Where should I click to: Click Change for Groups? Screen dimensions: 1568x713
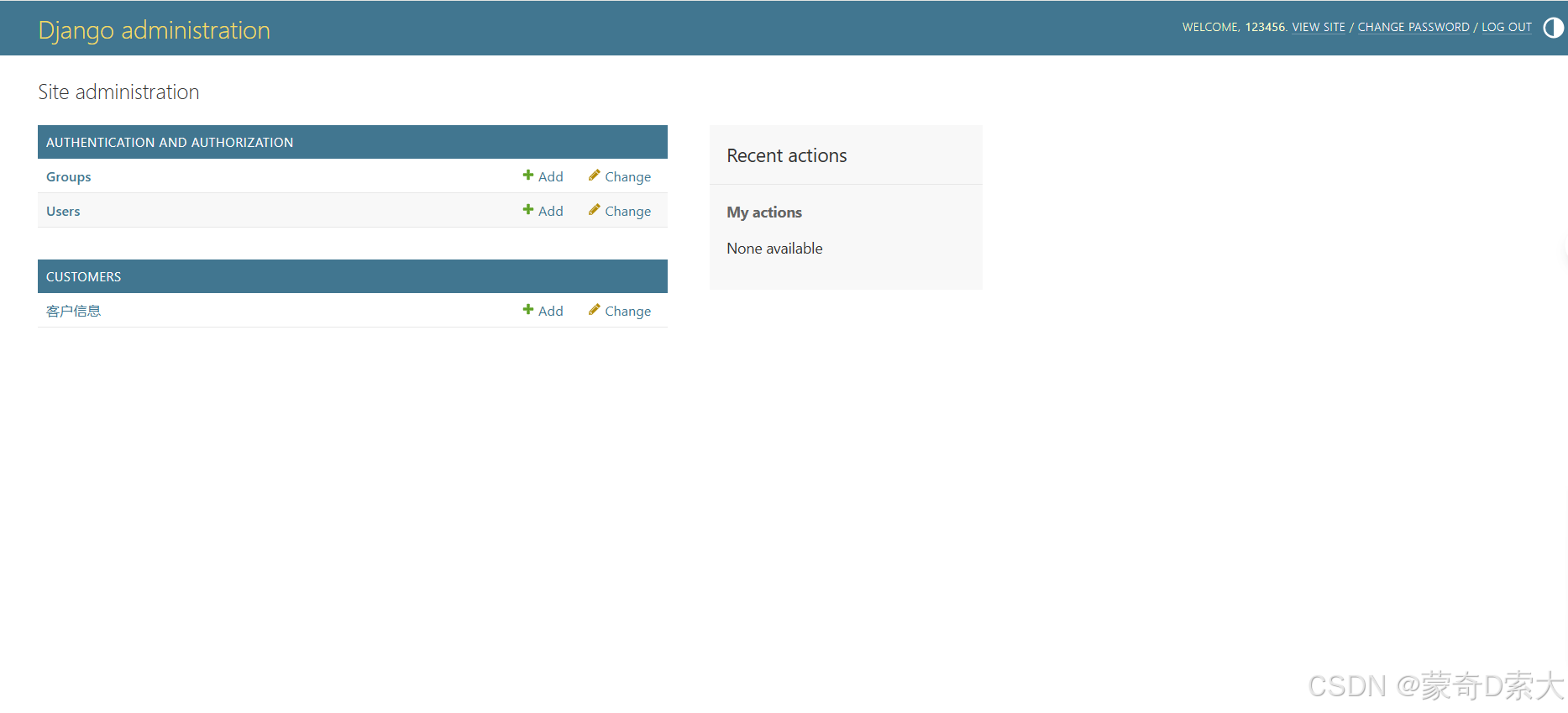click(620, 176)
